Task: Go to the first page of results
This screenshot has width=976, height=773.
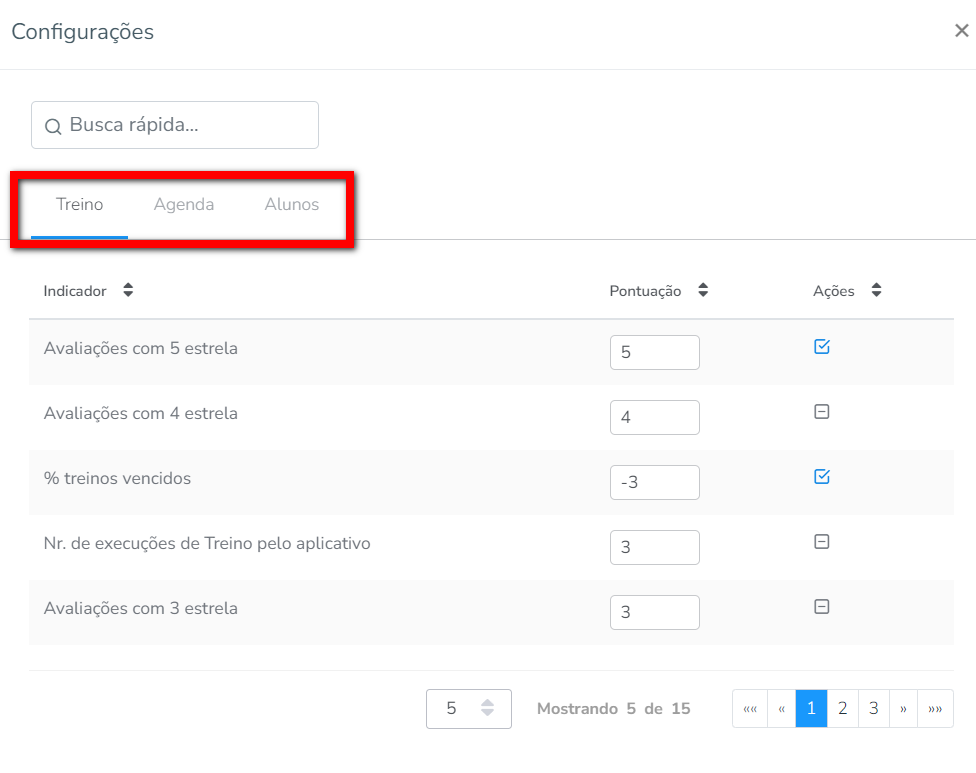Action: (x=749, y=708)
